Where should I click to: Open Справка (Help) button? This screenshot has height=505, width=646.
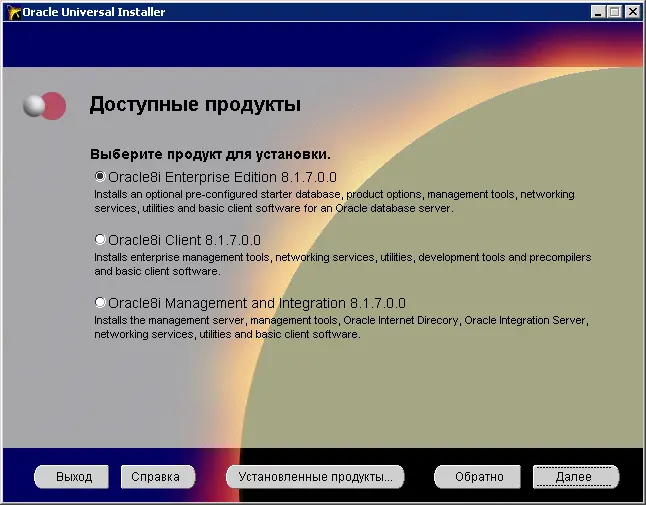point(157,477)
